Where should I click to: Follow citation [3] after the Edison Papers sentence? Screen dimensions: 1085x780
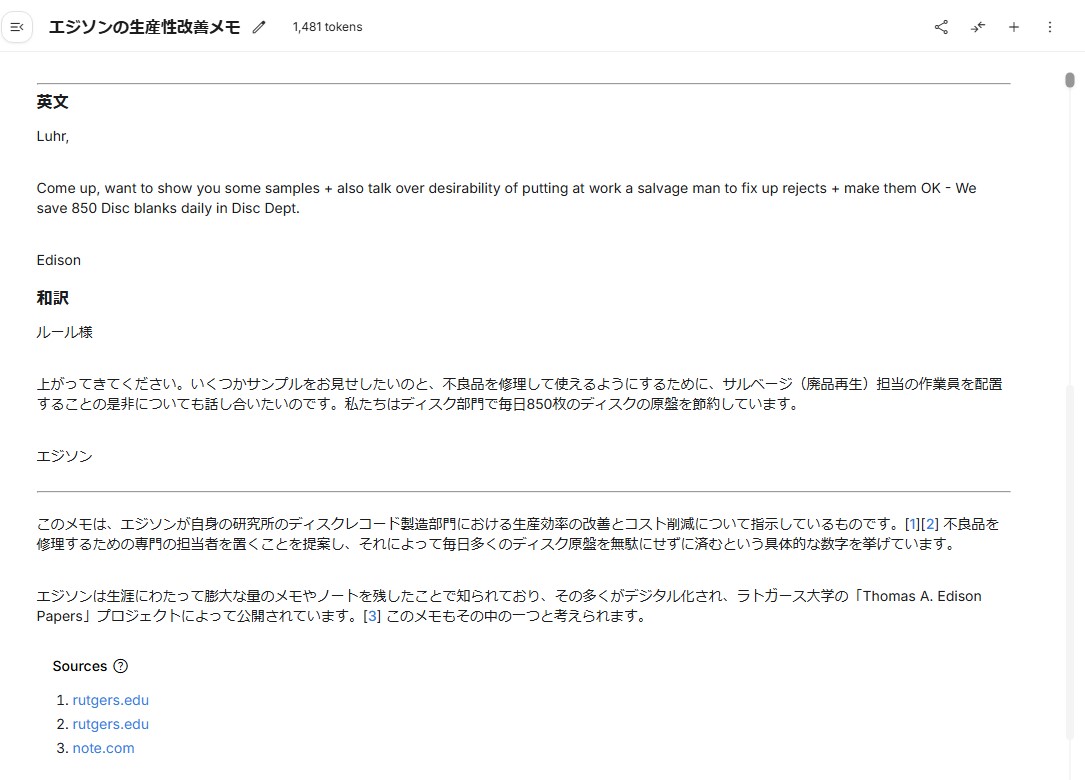372,616
